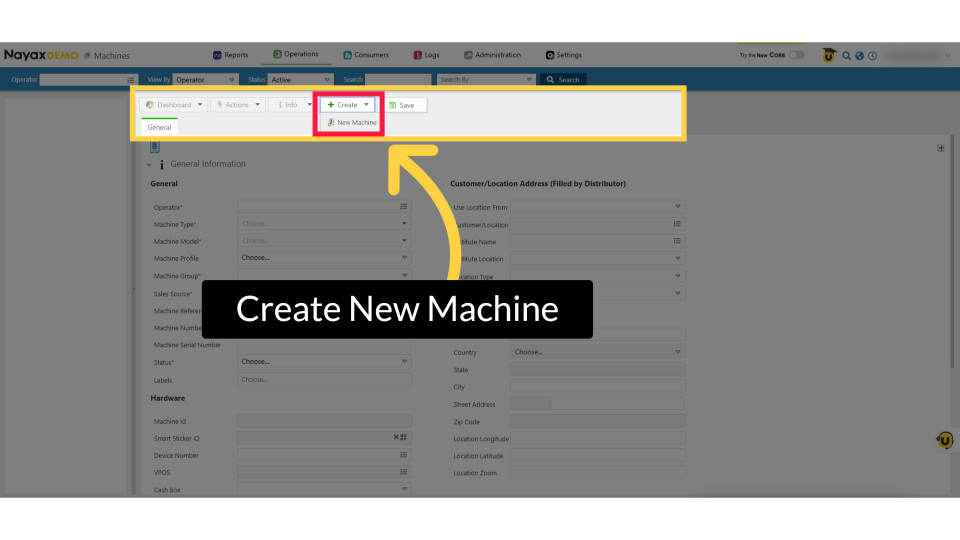The image size is (960, 540).
Task: Click the Save button
Action: [x=402, y=105]
